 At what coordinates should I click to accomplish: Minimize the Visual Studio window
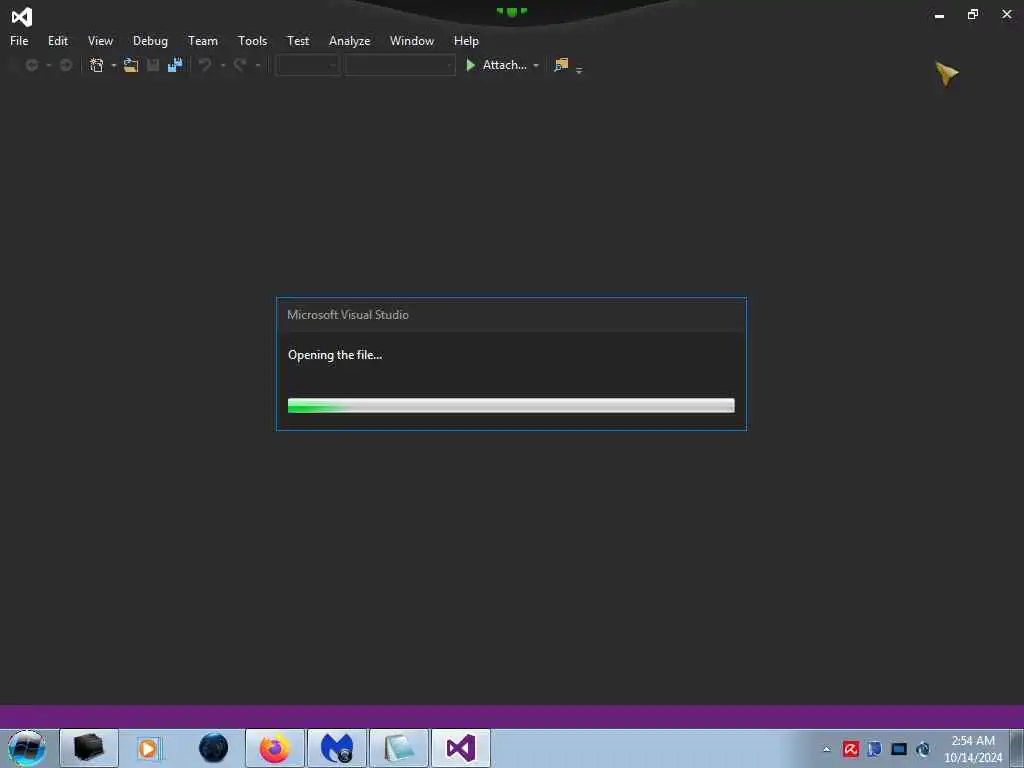tap(939, 15)
